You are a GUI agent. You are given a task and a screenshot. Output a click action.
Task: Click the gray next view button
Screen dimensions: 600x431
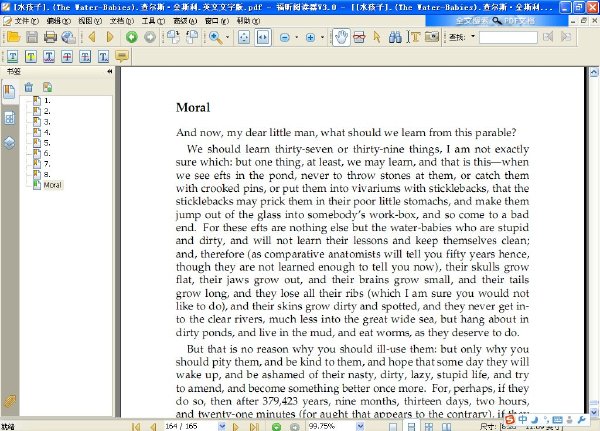150,37
